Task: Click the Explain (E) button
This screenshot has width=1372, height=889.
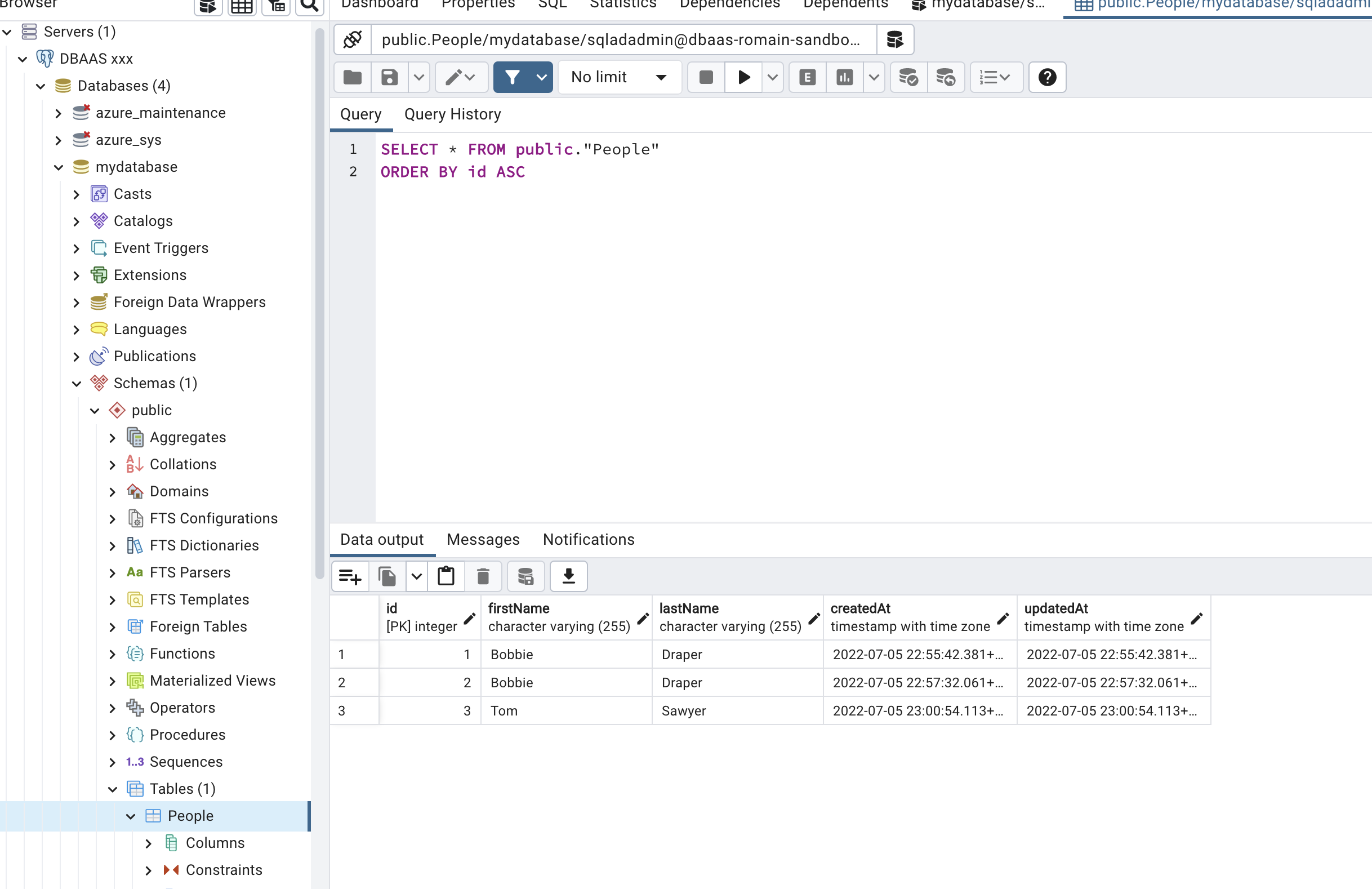Action: click(x=808, y=77)
